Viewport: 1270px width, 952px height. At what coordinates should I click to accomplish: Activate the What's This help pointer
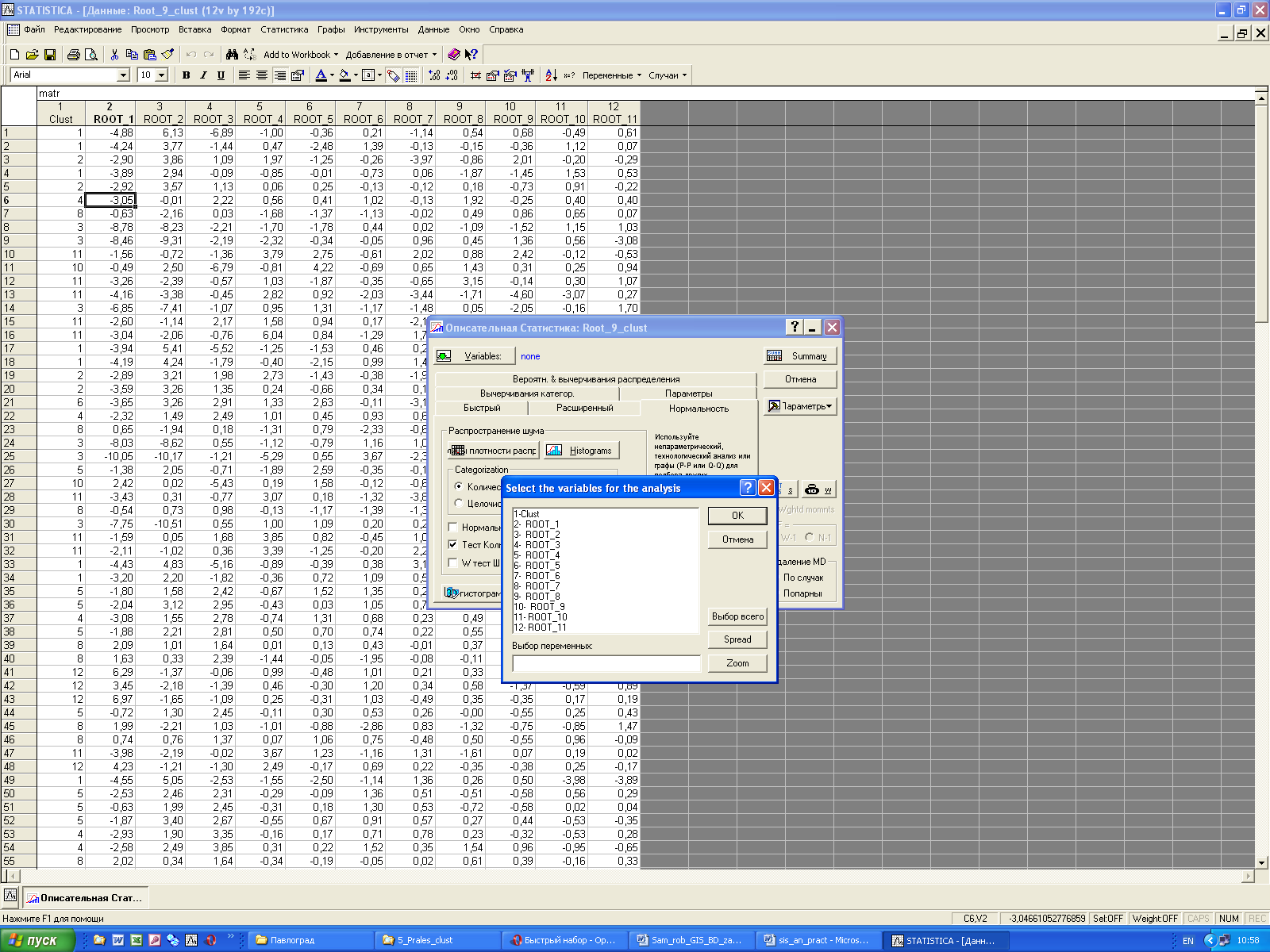[x=471, y=55]
